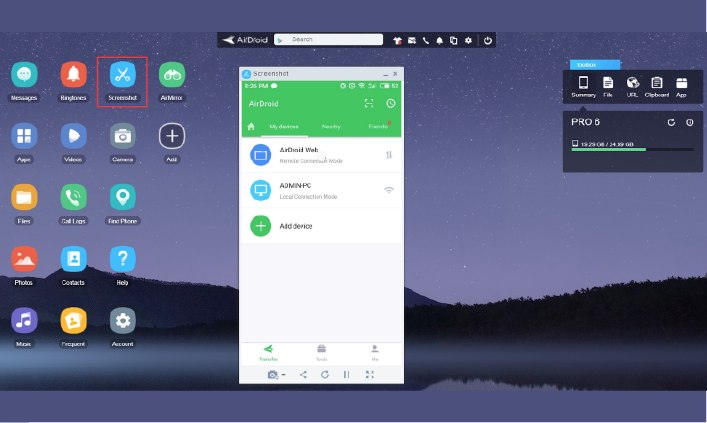
Task: Click the AirDroid logo in top bar
Action: [x=245, y=40]
